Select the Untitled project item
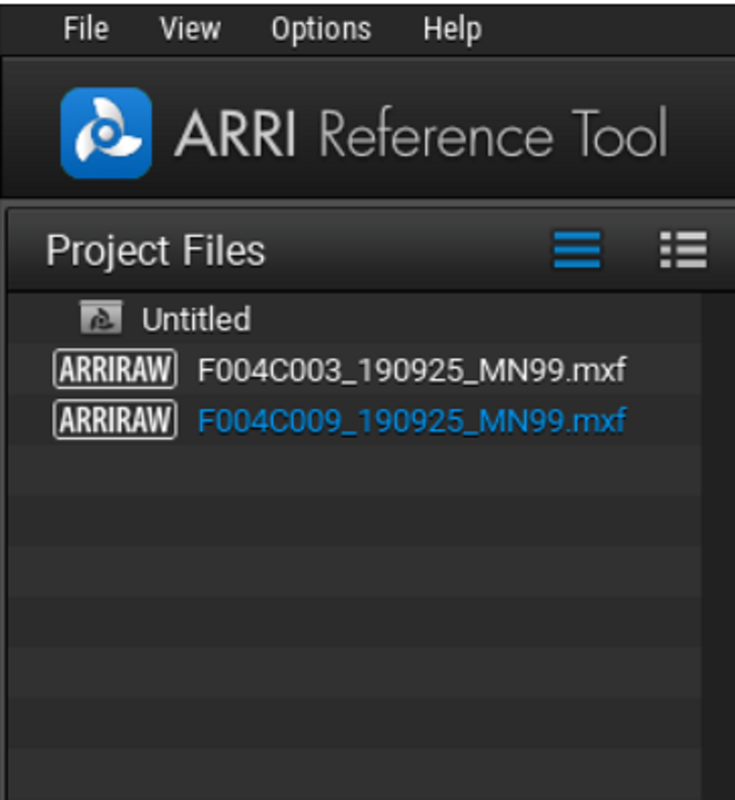The height and width of the screenshot is (800, 735). [196, 320]
